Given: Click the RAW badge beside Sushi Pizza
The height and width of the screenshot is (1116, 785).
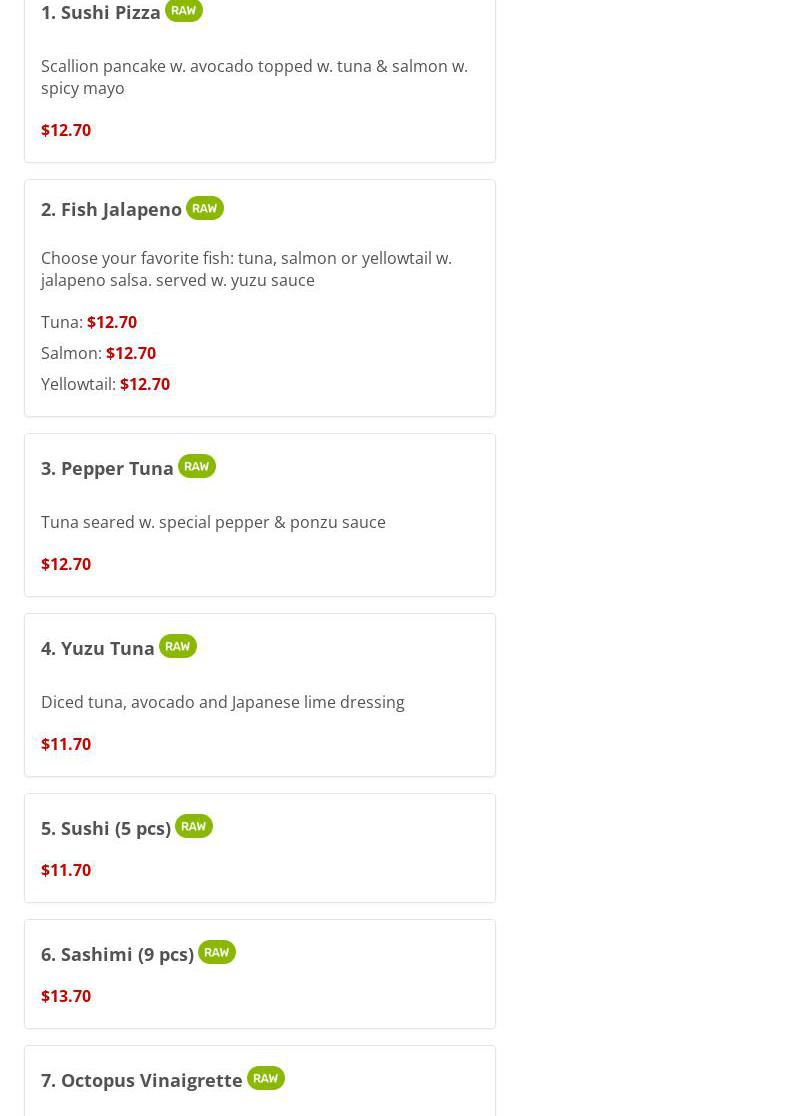Looking at the screenshot, I should pyautogui.click(x=183, y=10).
